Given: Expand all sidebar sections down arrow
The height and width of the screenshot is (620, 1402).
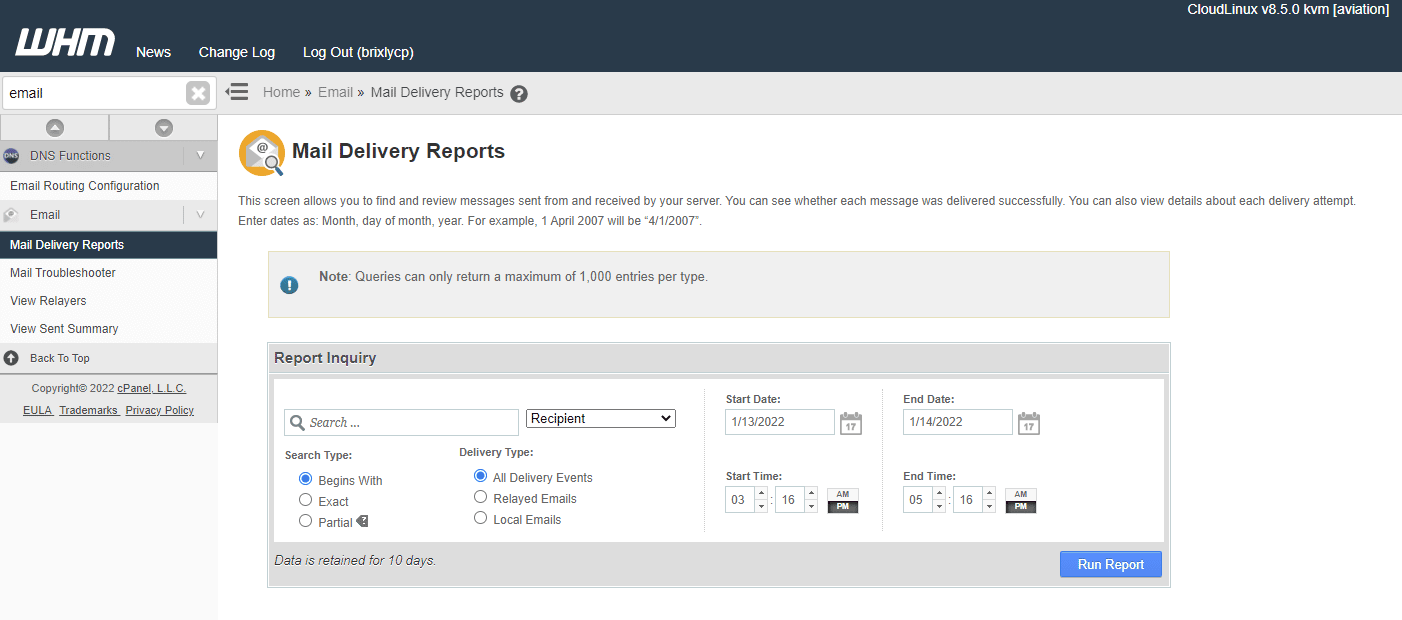Looking at the screenshot, I should click(164, 128).
